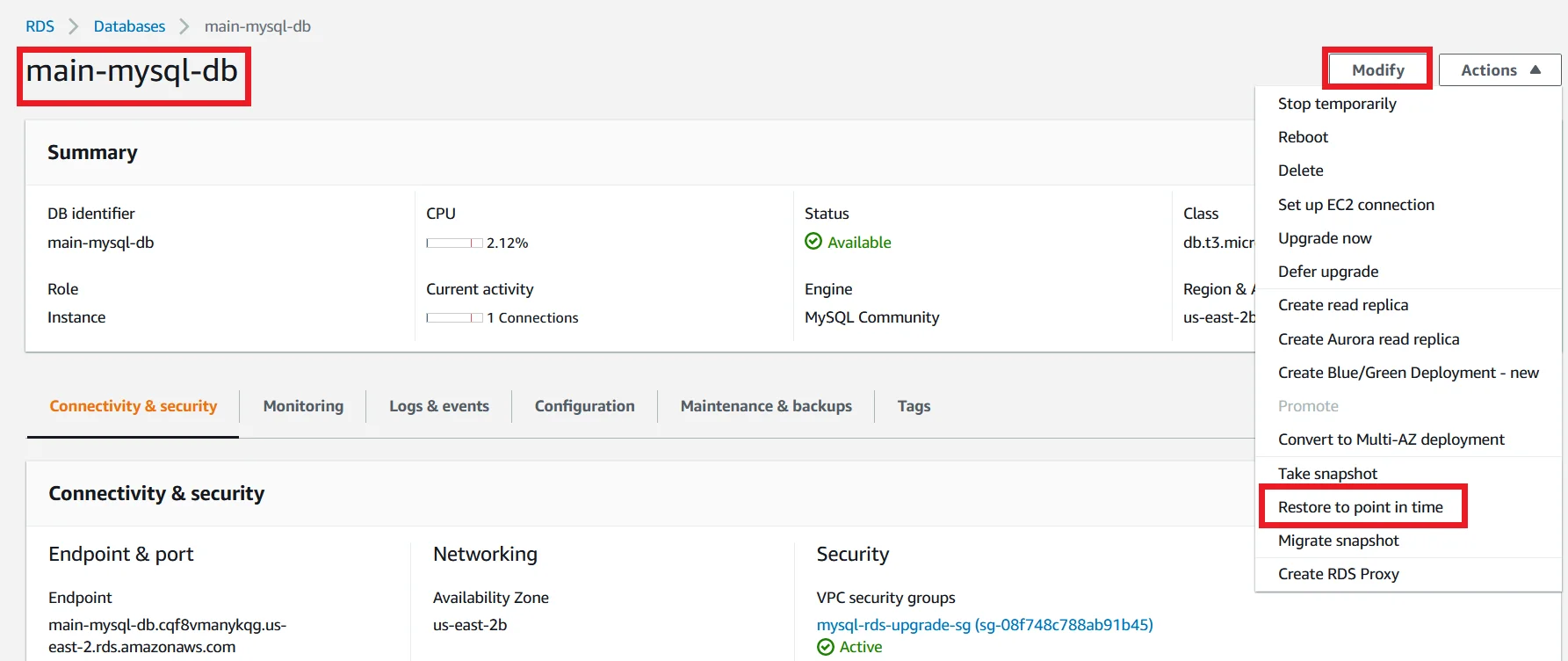Click the Actions dropdown triangle icon

pos(1535,69)
